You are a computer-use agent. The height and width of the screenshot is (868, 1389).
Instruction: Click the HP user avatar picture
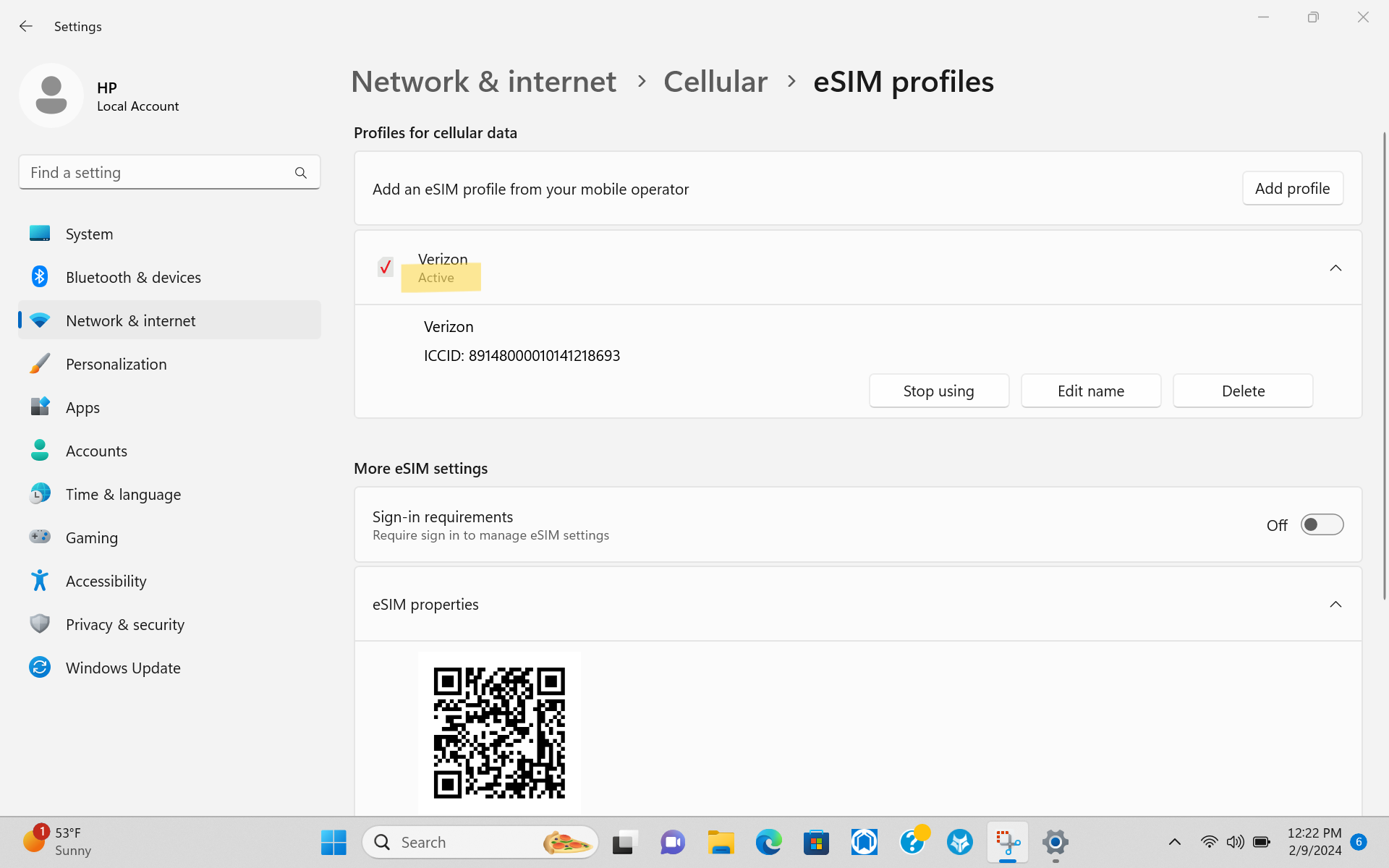tap(51, 95)
